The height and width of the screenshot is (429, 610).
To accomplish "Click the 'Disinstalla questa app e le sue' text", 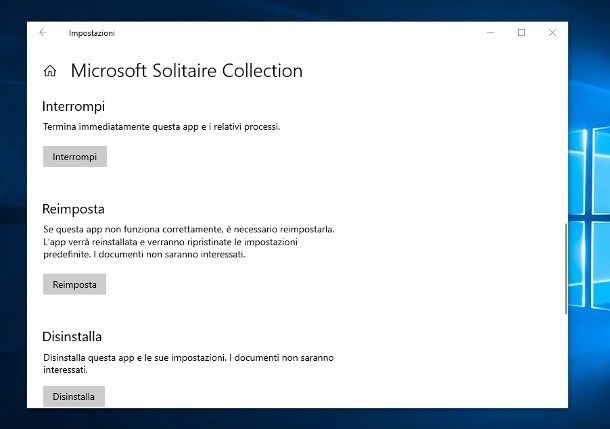I will pyautogui.click(x=188, y=364).
